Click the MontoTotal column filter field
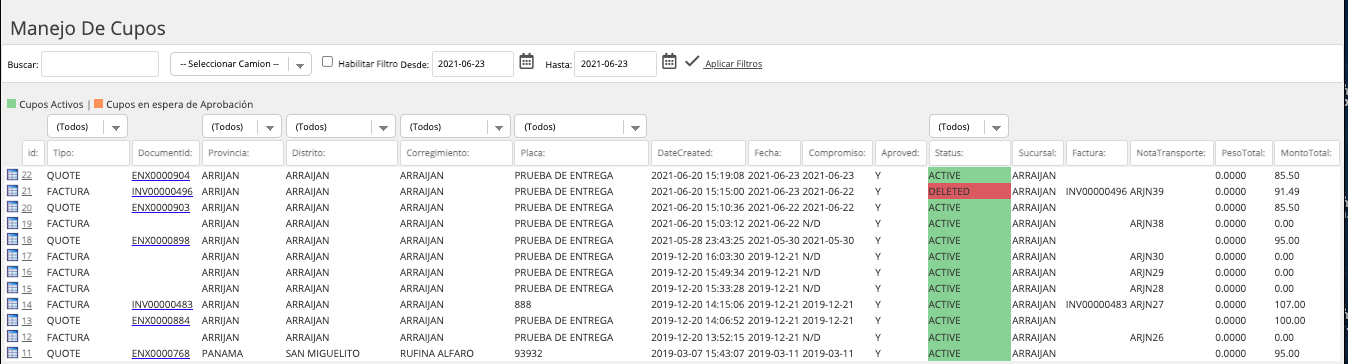 tap(1306, 153)
